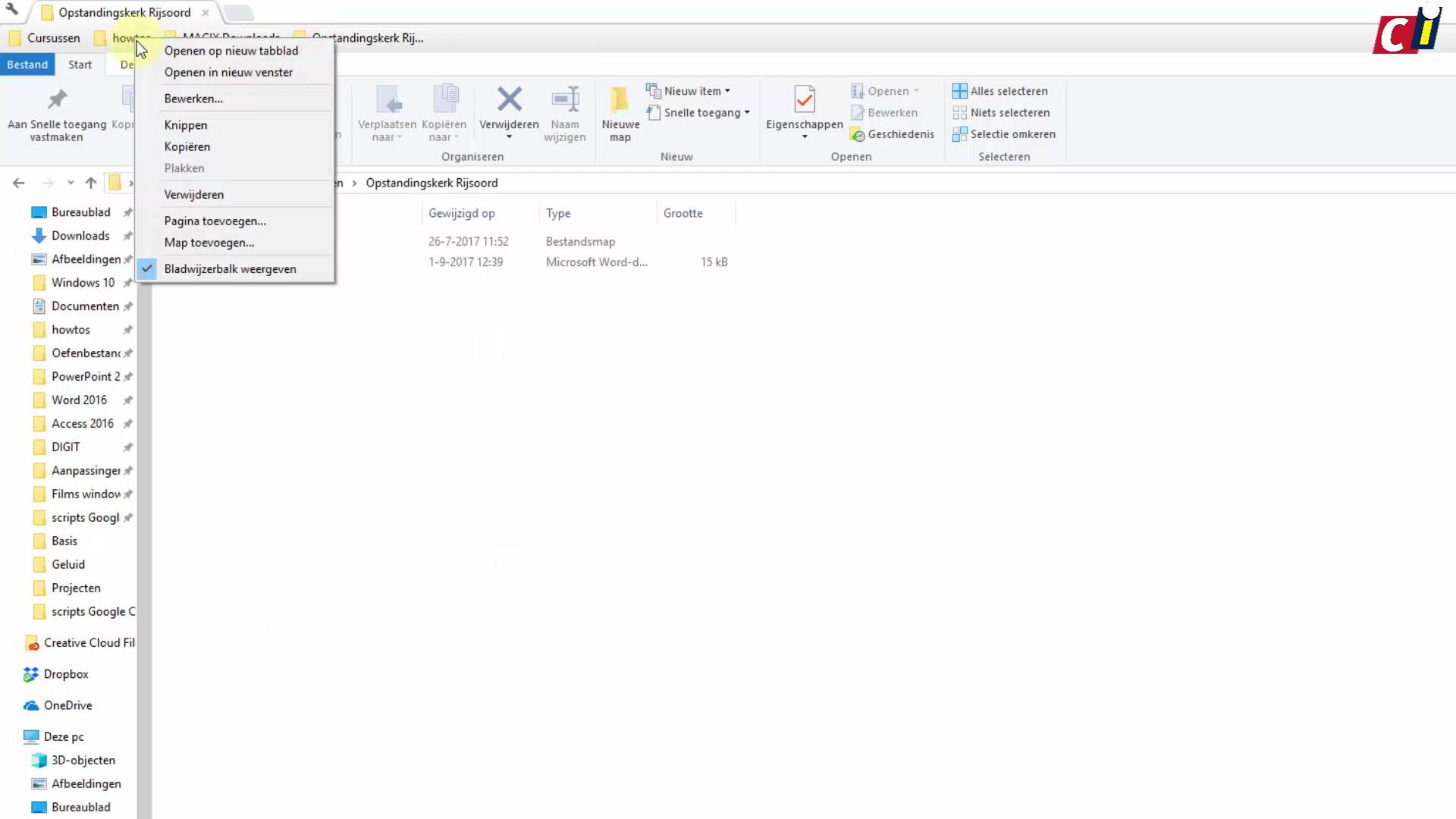Click the wrench settings icon top-left
The width and height of the screenshot is (1456, 819).
tap(12, 10)
